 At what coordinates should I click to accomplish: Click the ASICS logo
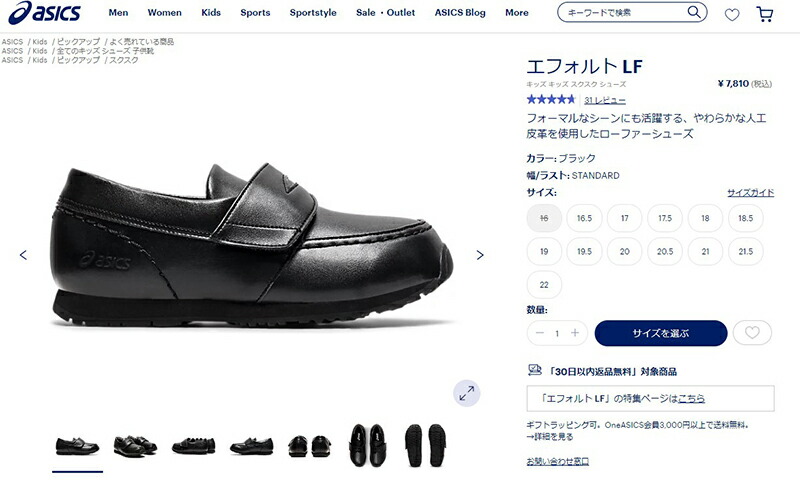point(44,13)
